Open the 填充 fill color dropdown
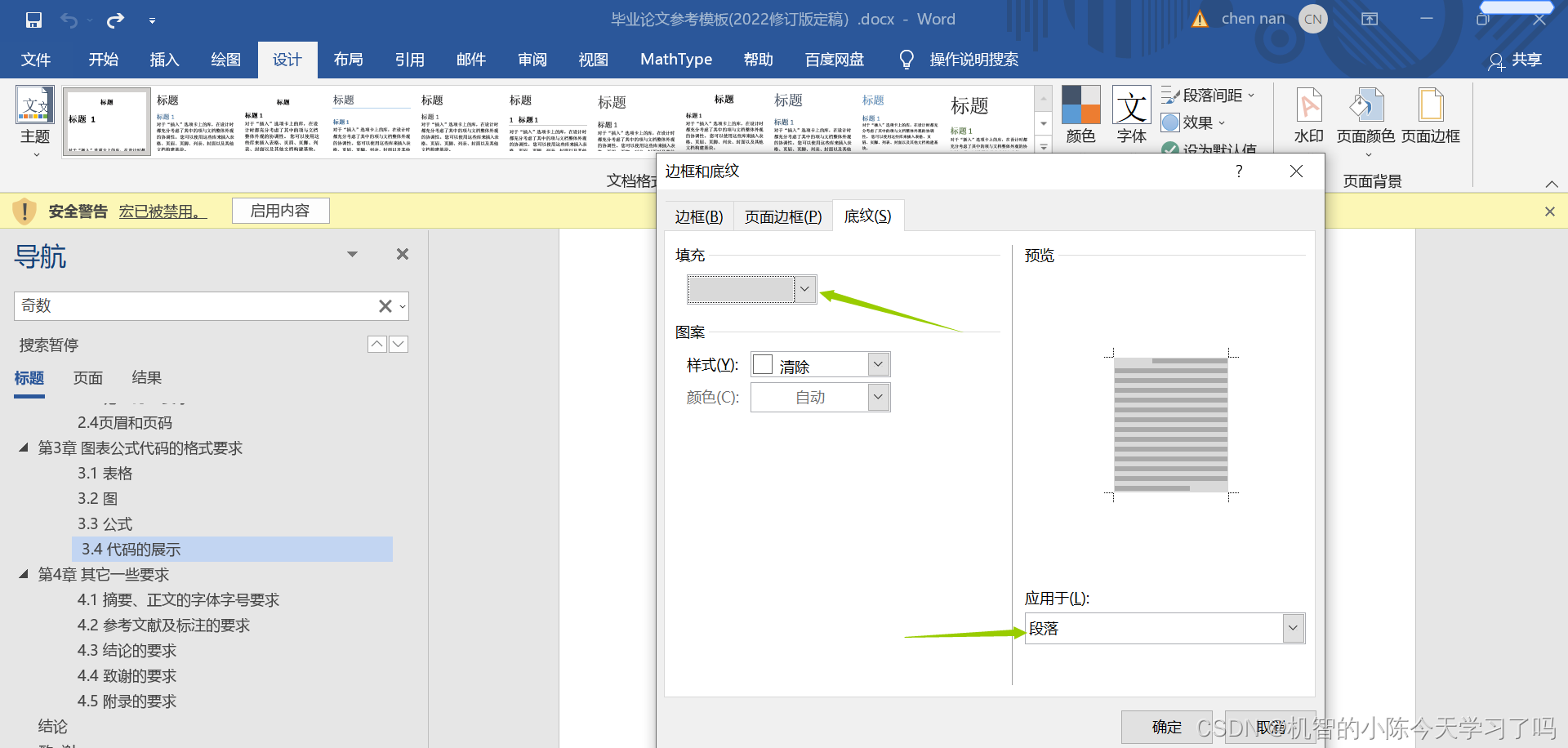This screenshot has width=1568, height=748. click(x=804, y=289)
